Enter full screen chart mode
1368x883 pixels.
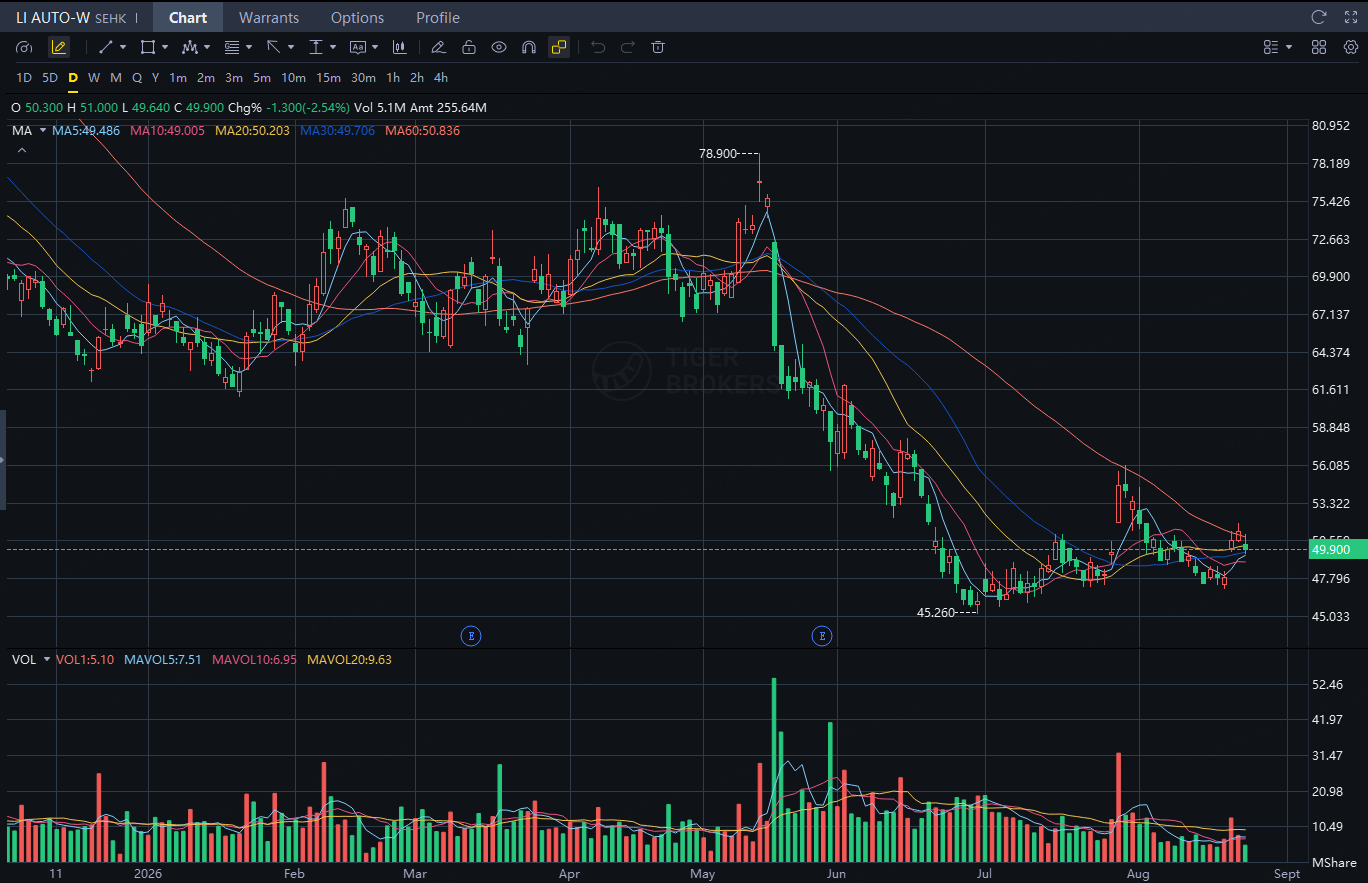point(1350,17)
